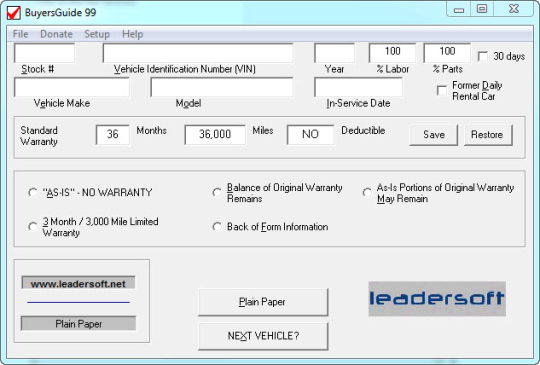Open the File menu
Viewport: 540px width, 365px height.
[20, 34]
